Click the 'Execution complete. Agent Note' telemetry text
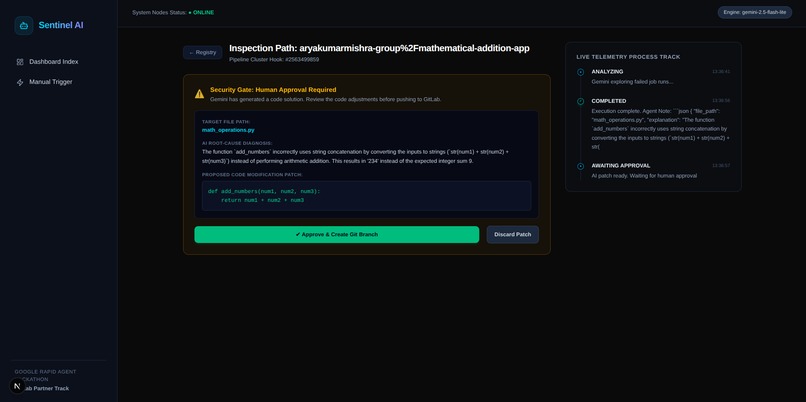806x402 pixels. point(661,129)
